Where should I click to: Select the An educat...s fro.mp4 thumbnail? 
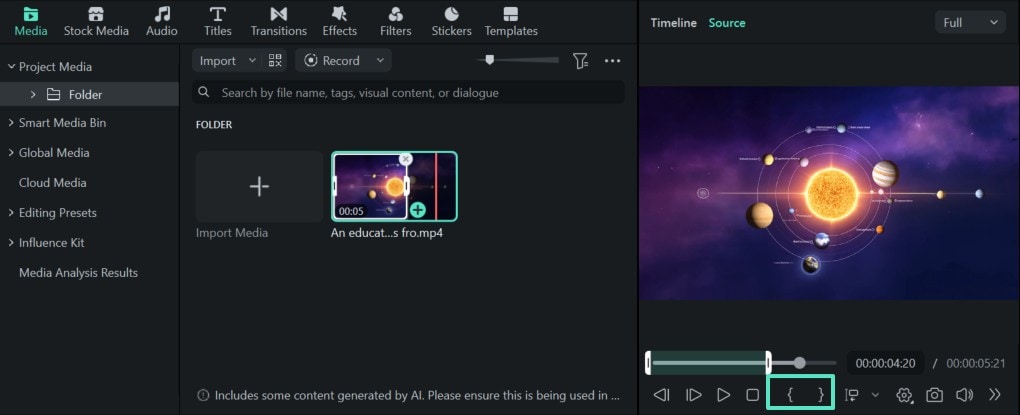[394, 187]
